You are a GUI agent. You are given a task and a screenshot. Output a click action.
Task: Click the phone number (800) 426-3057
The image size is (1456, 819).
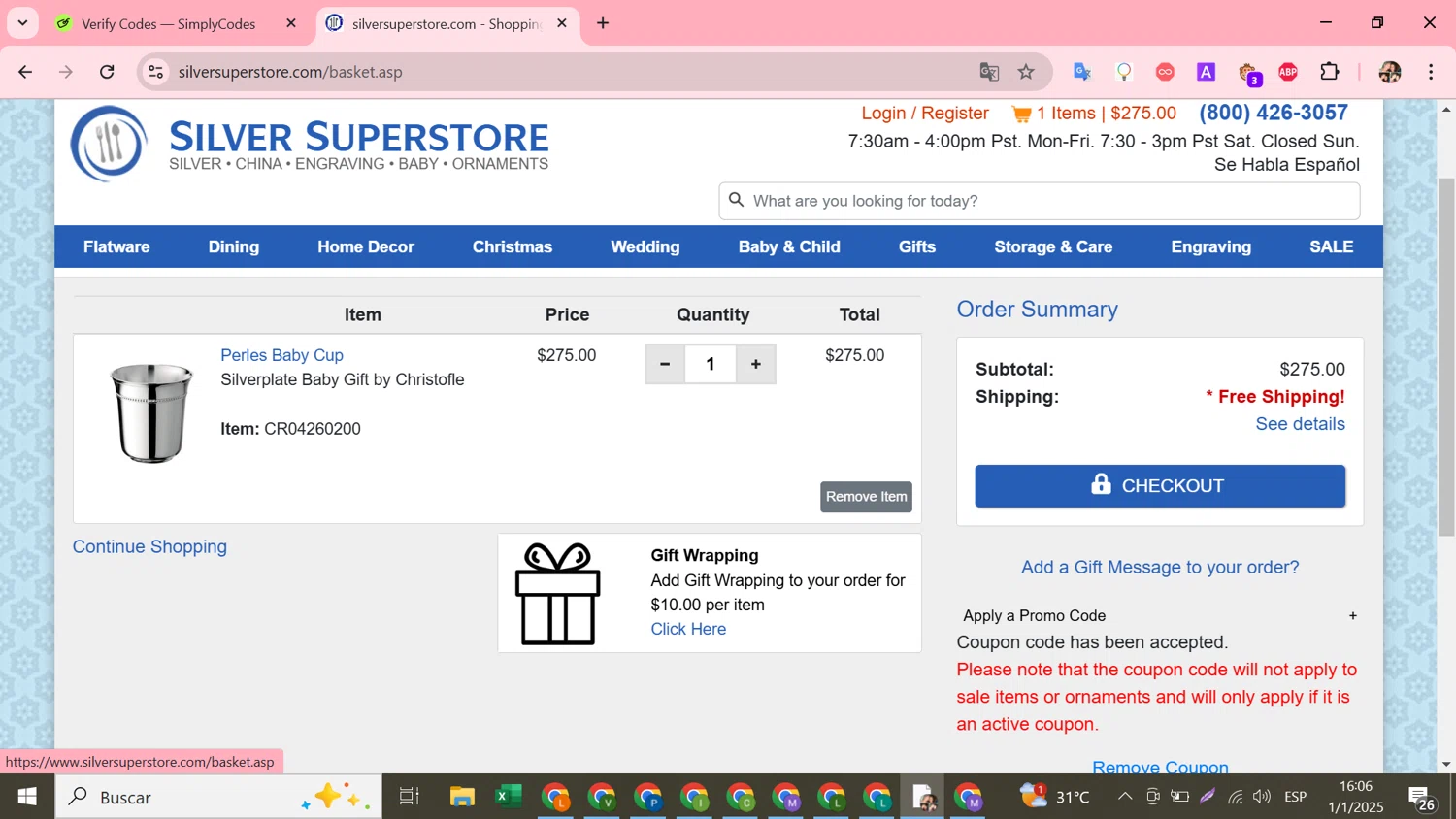click(1274, 113)
